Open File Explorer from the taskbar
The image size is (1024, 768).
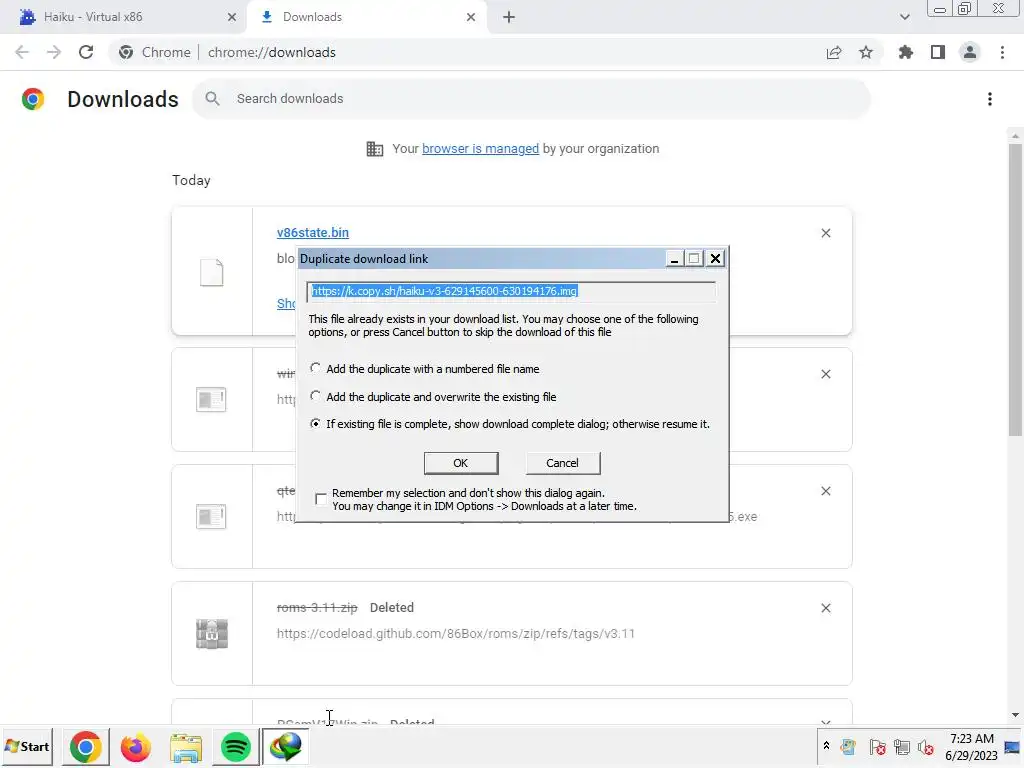click(x=186, y=747)
